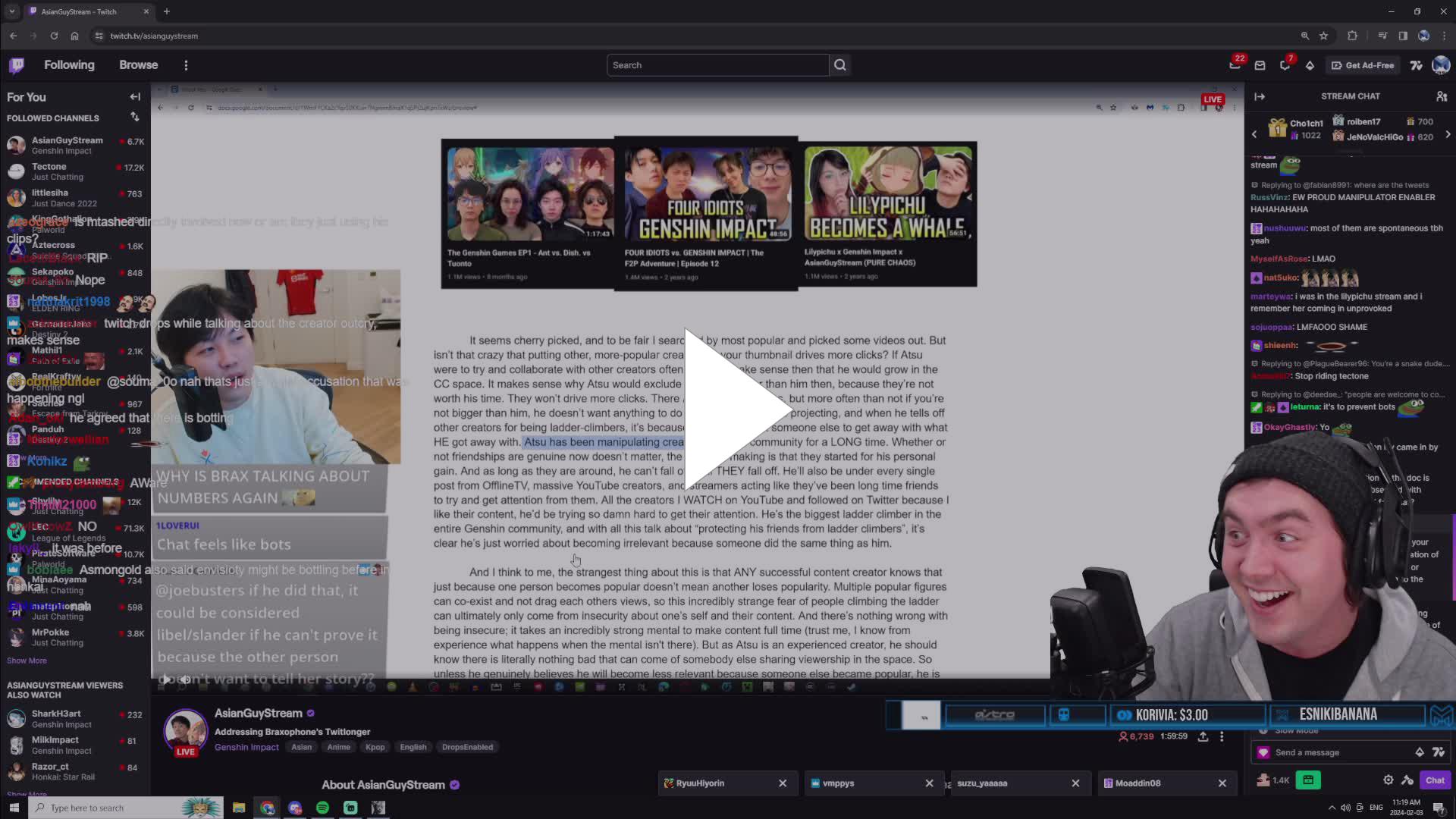The height and width of the screenshot is (819, 1456).
Task: Collapse the Stream Chat panel
Action: click(1260, 96)
